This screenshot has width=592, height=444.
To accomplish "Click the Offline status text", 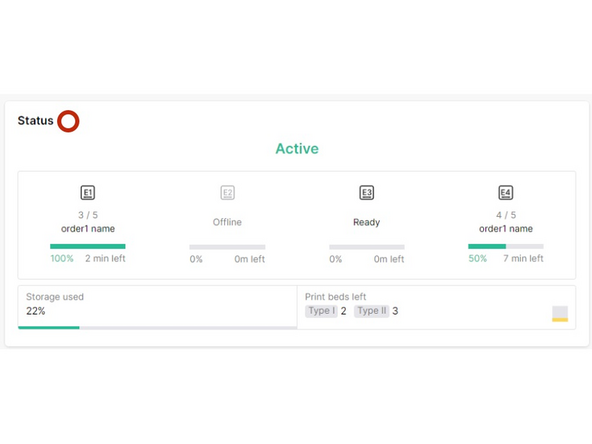I will point(227,222).
